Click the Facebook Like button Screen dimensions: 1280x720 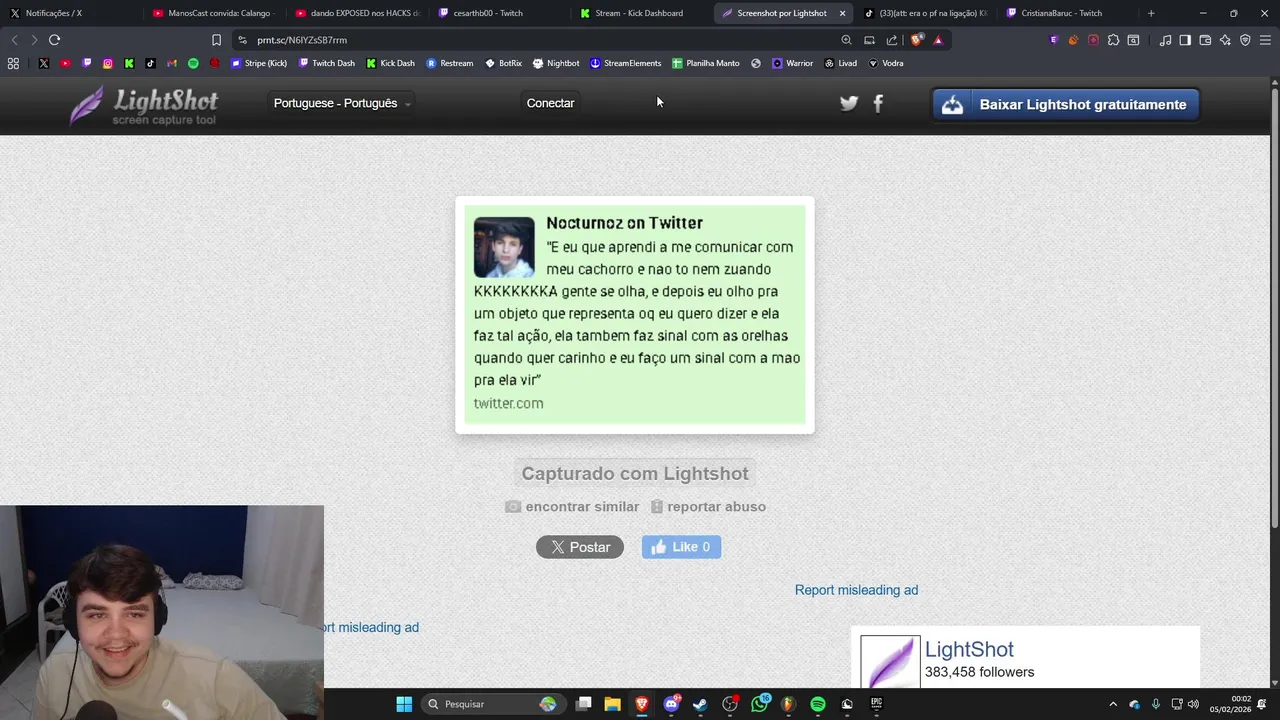coord(681,547)
